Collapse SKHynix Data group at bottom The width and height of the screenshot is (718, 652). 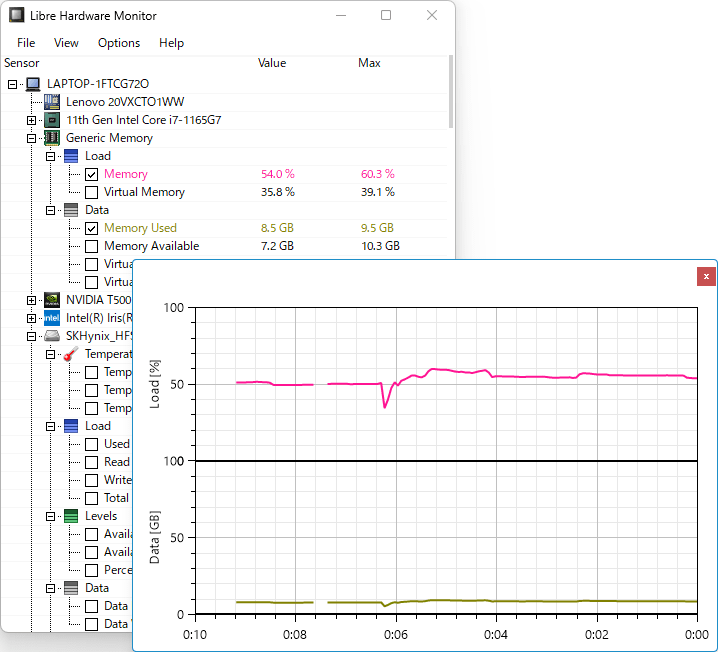tap(50, 588)
